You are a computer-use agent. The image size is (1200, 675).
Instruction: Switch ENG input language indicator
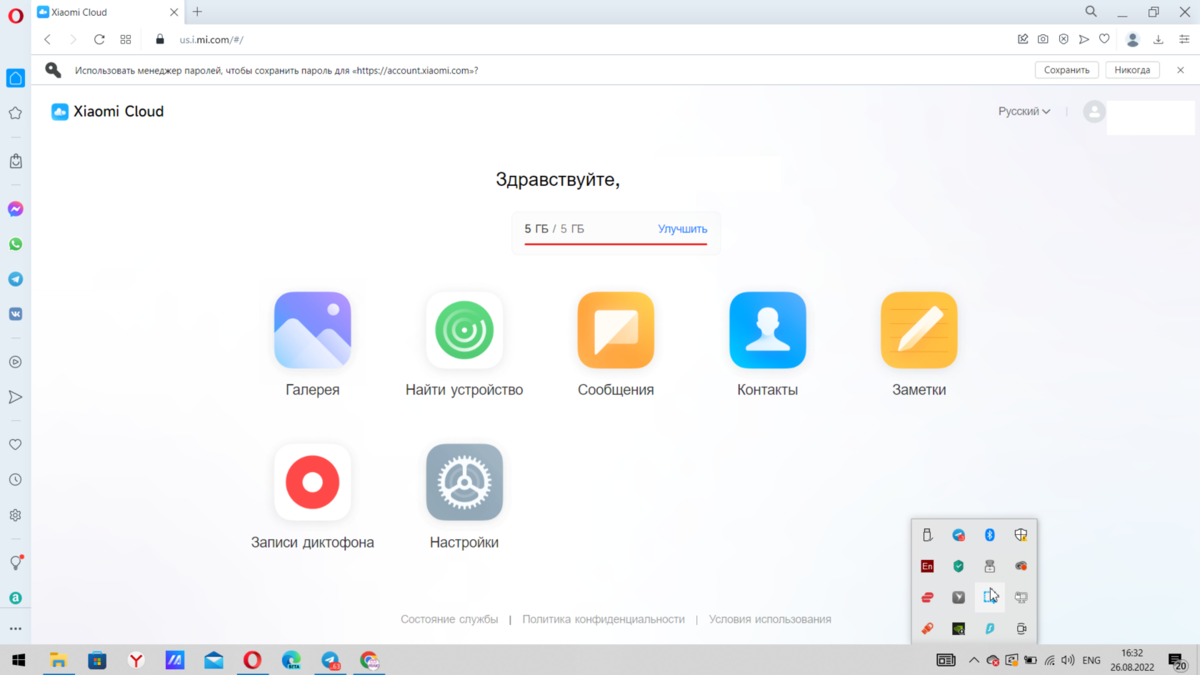[x=1092, y=660]
